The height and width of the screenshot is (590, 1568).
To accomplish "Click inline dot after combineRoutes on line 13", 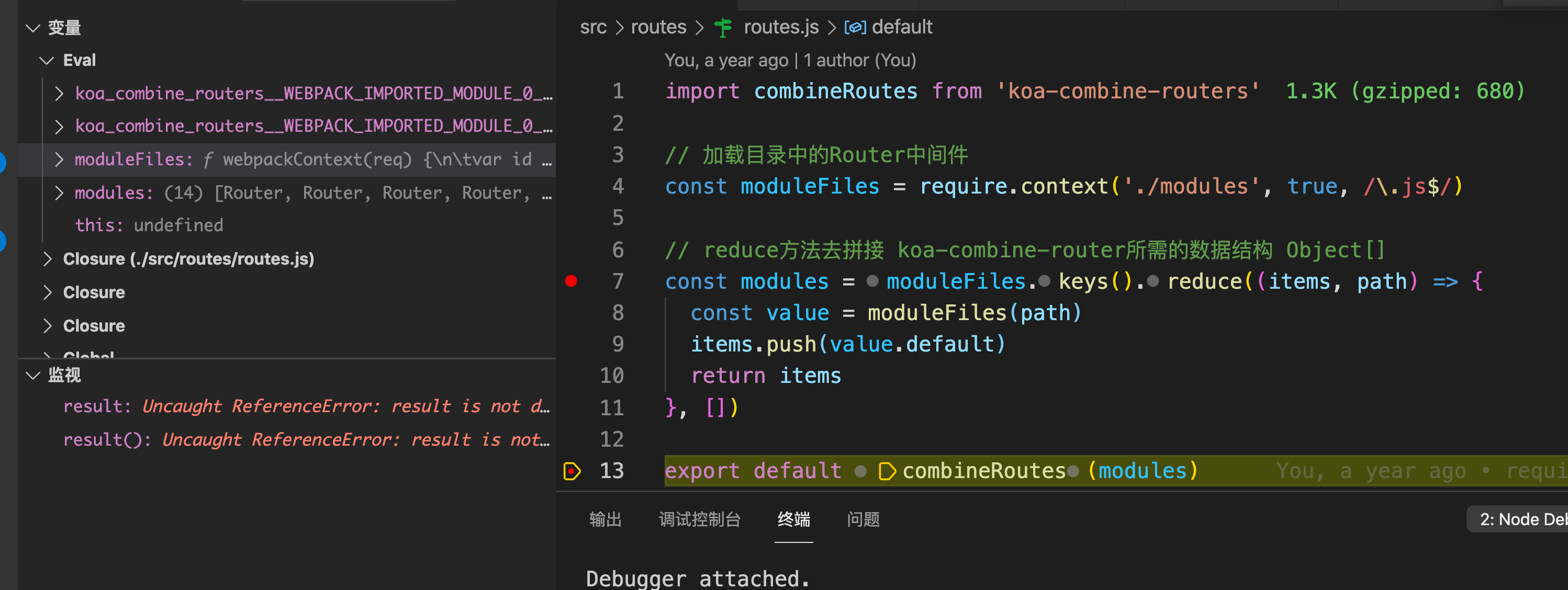I will tap(1073, 471).
